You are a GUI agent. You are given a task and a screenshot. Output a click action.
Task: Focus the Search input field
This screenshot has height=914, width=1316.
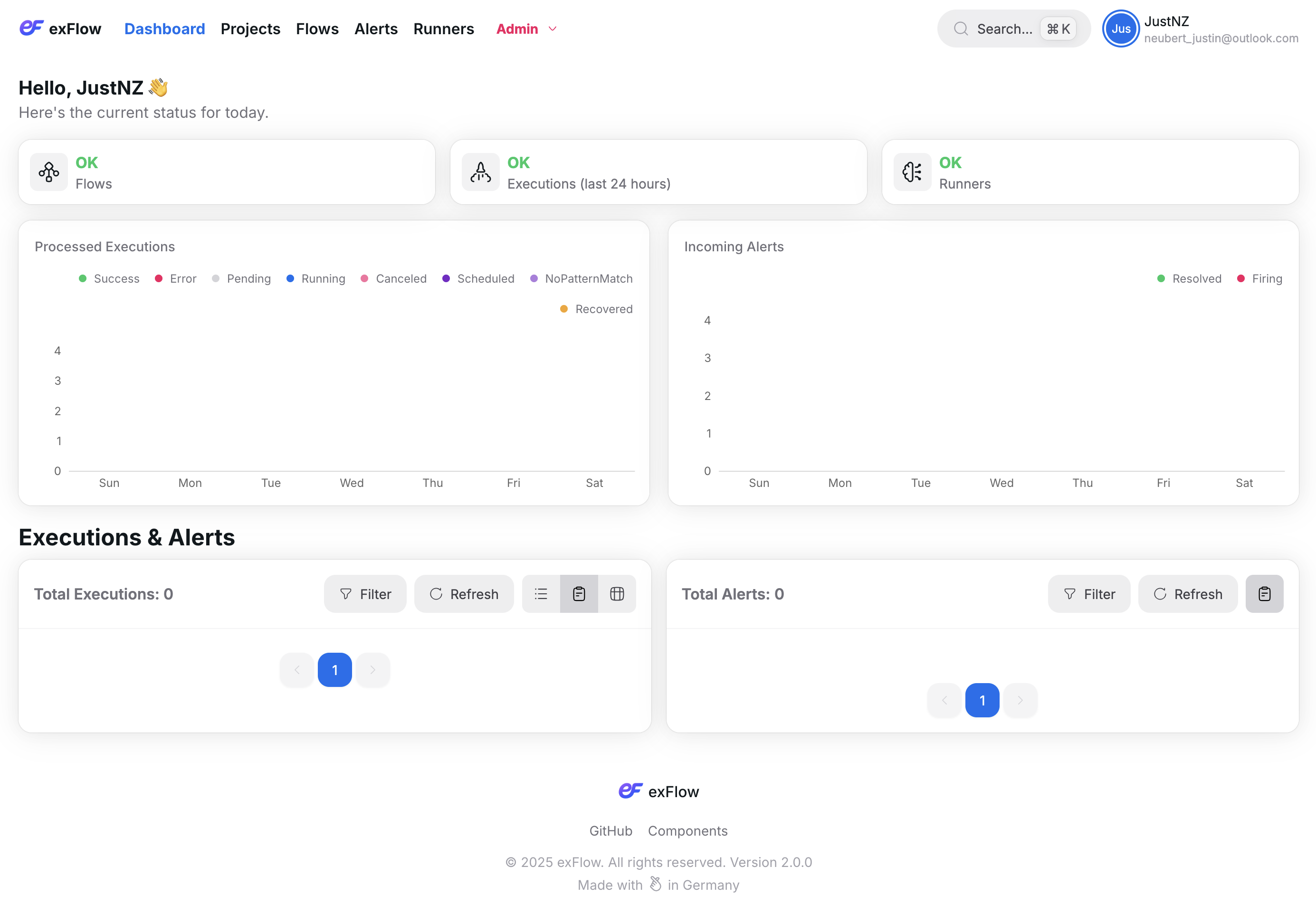[x=1003, y=29]
